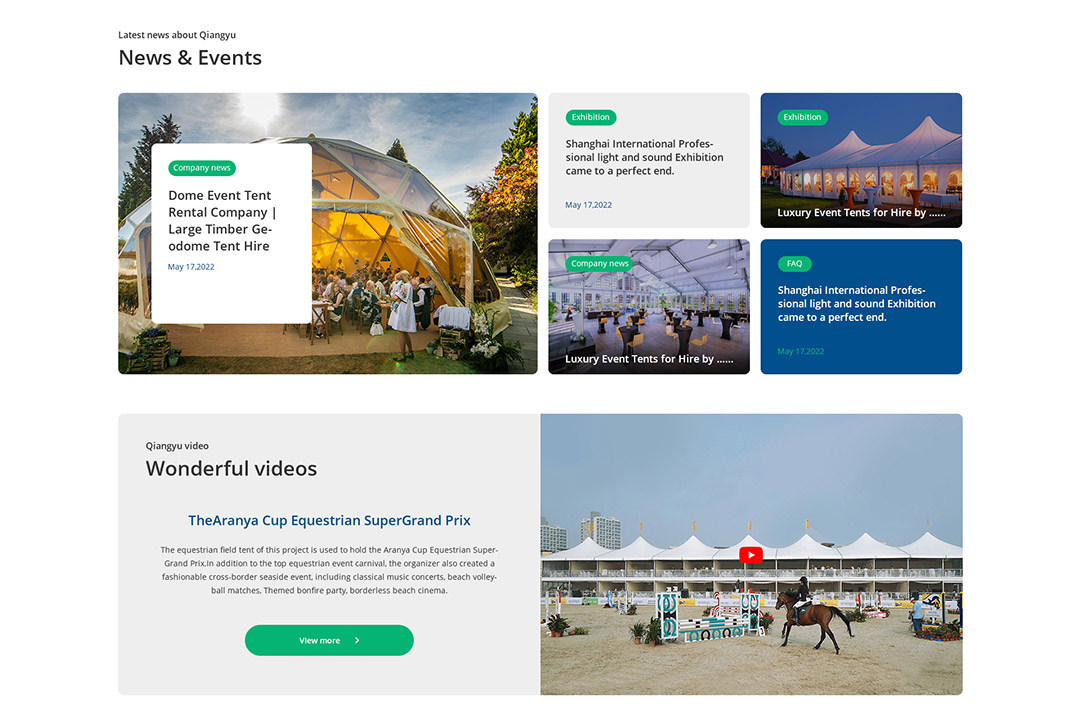Open gray card Shanghai International Exhibition headline
Image resolution: width=1081 pixels, height=711 pixels.
click(x=644, y=157)
